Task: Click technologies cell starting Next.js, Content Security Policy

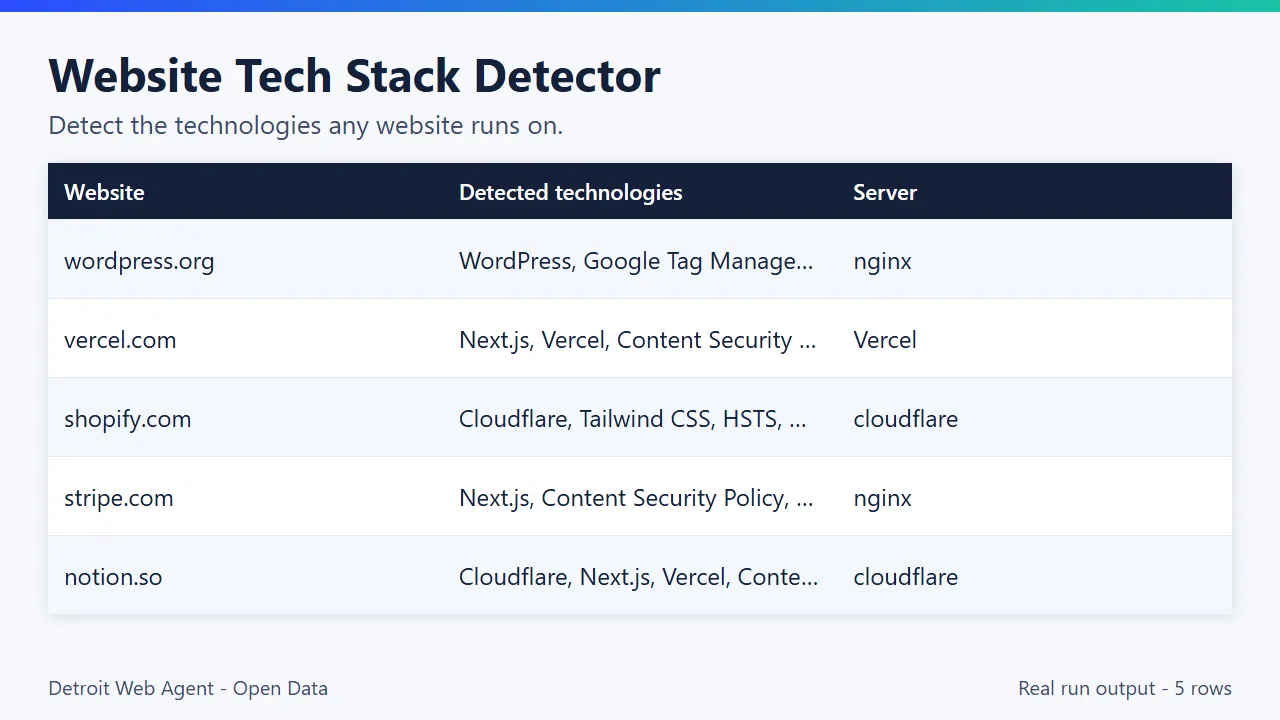Action: [x=640, y=498]
